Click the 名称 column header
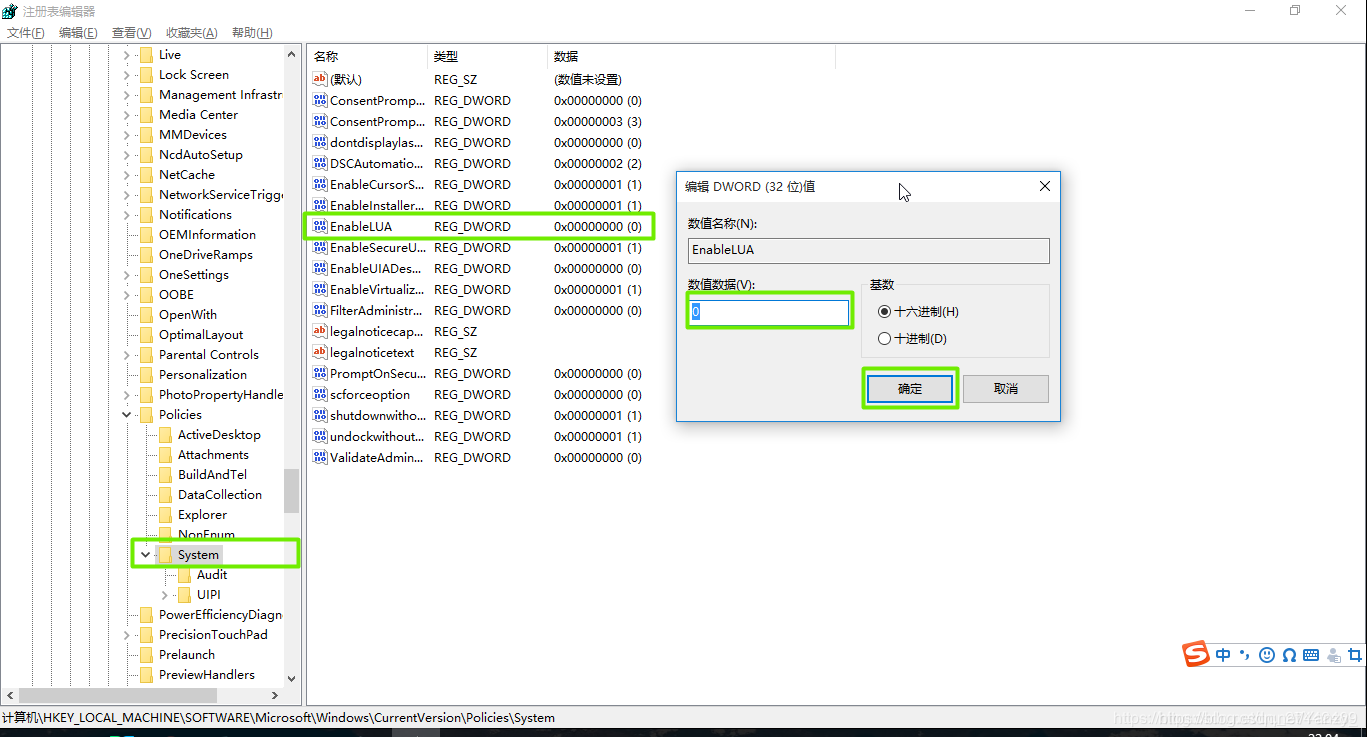 point(367,56)
